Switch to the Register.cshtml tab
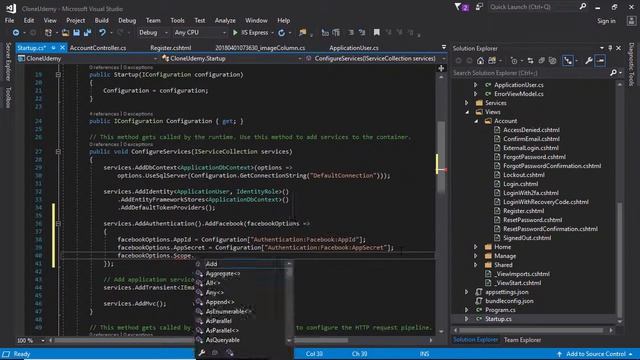The image size is (640, 360). (171, 48)
